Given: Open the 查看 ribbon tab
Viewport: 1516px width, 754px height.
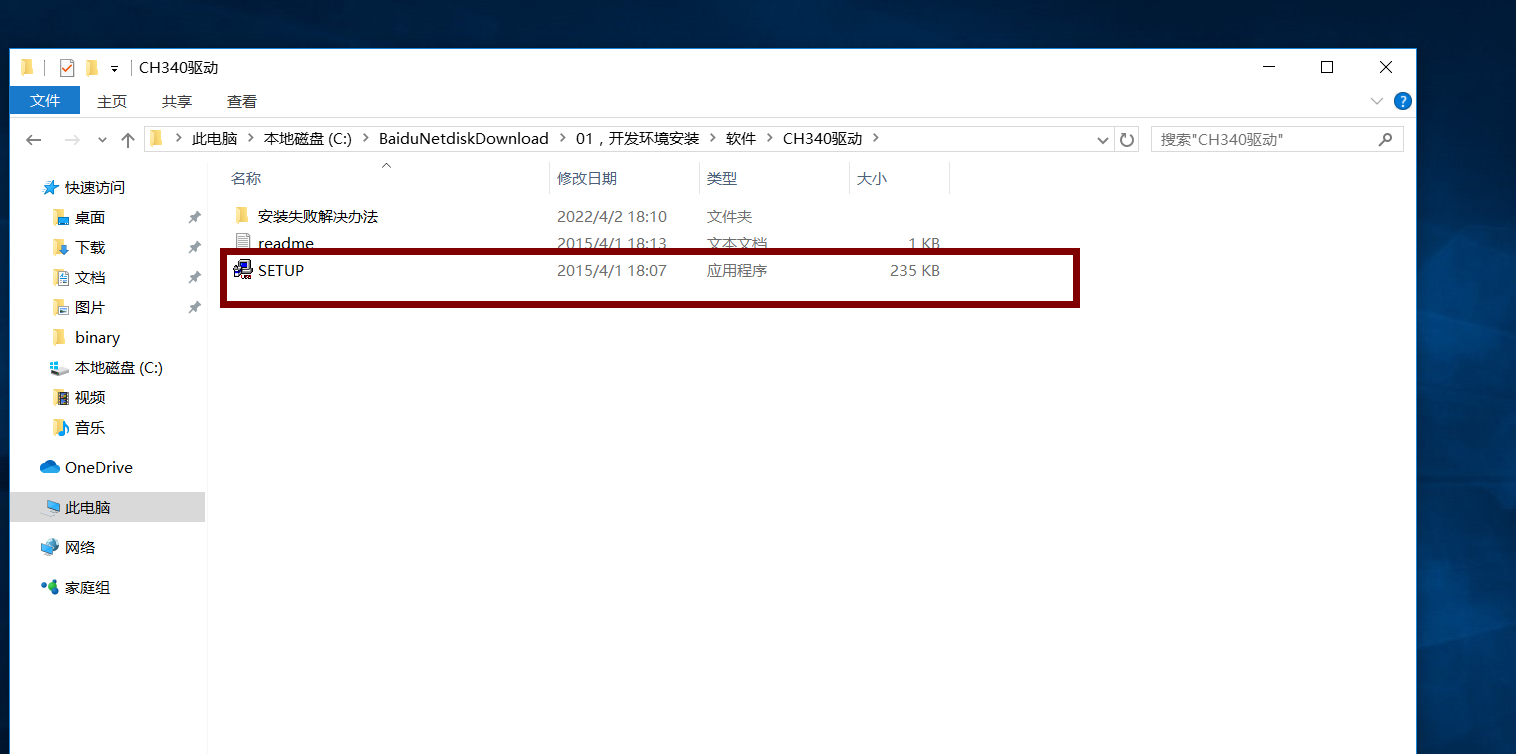Looking at the screenshot, I should (x=242, y=101).
